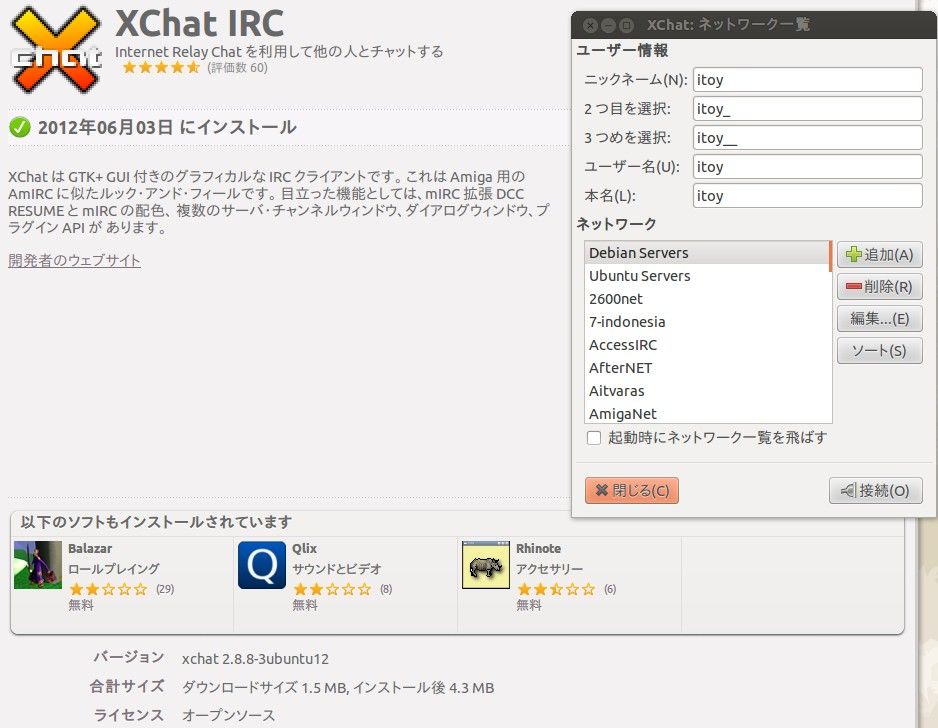938x728 pixels.
Task: Click the 追加(A) add network button
Action: pyautogui.click(x=879, y=255)
